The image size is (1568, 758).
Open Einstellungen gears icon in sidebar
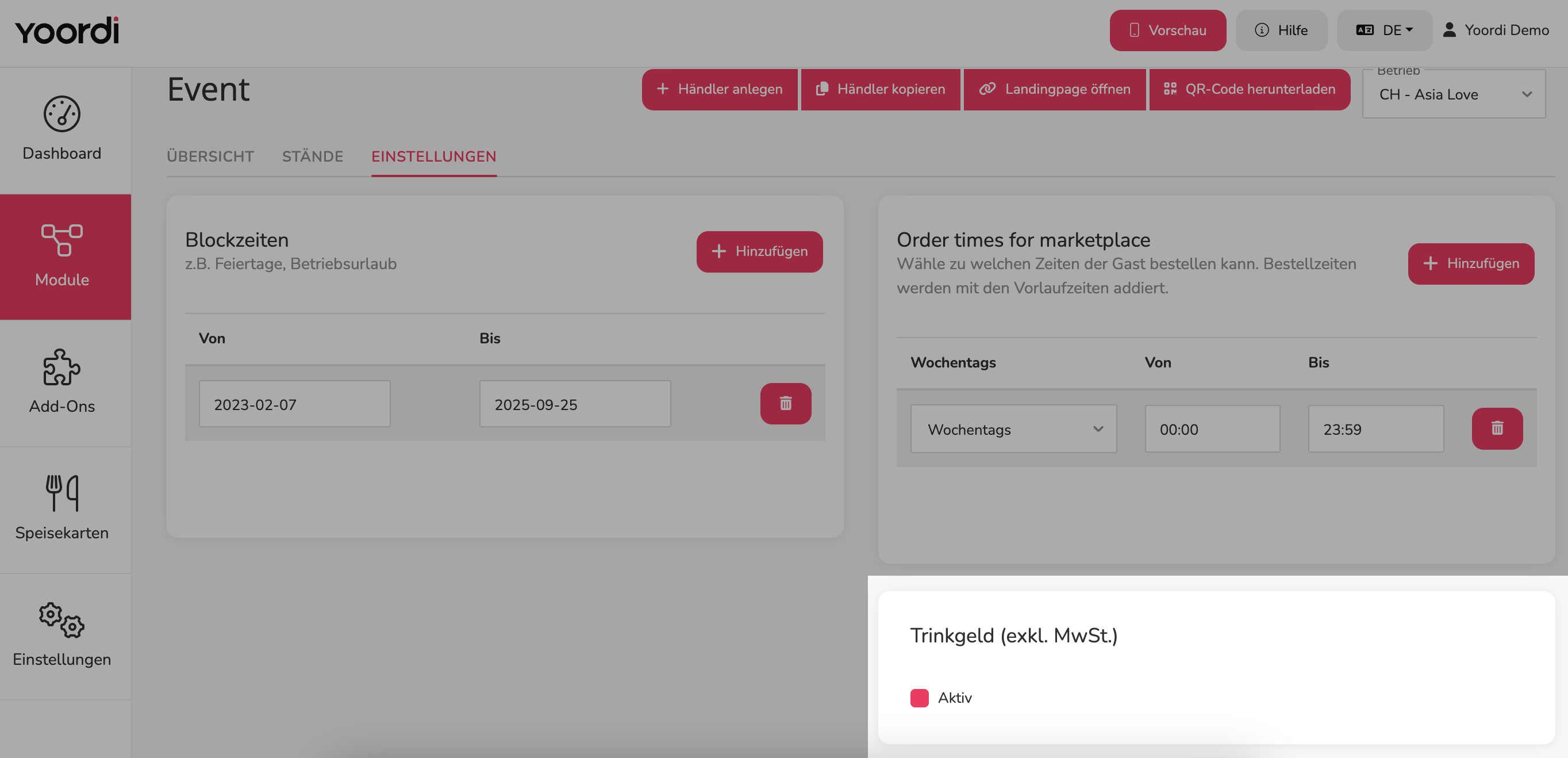tap(62, 620)
